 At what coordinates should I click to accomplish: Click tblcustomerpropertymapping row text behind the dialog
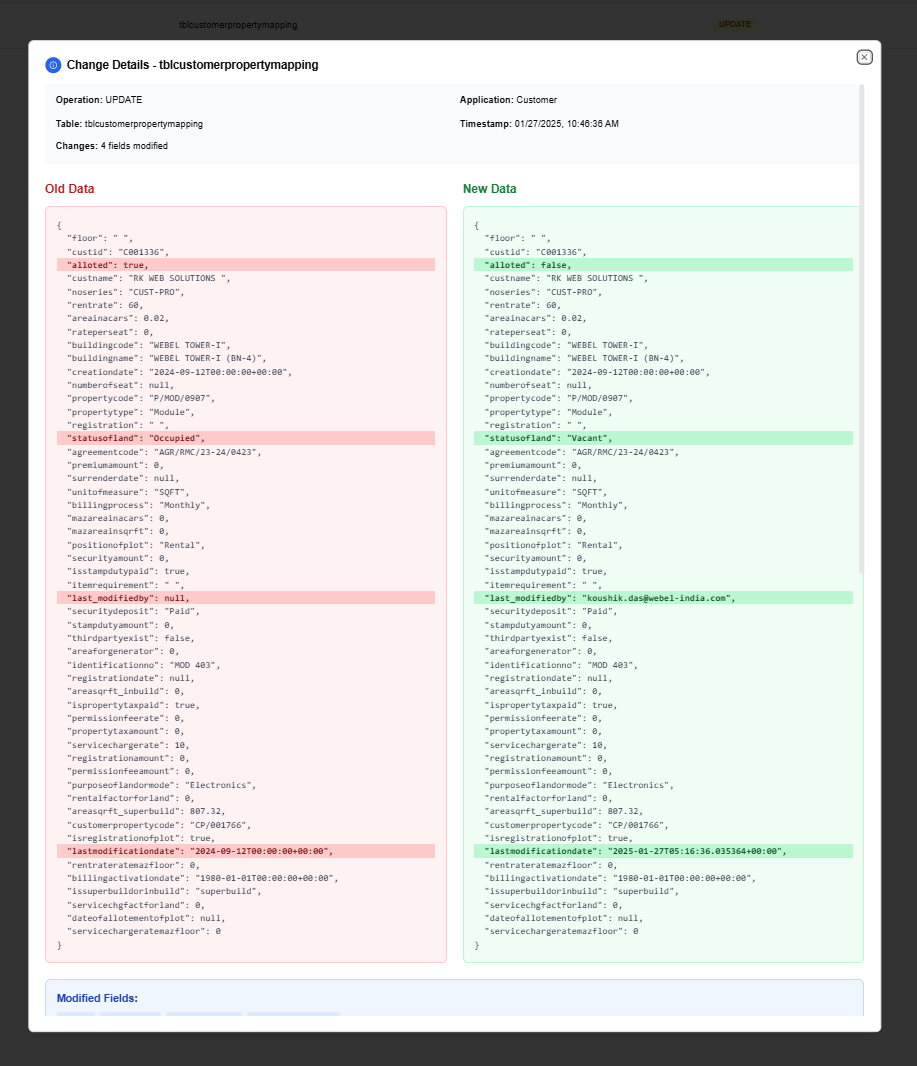point(238,24)
